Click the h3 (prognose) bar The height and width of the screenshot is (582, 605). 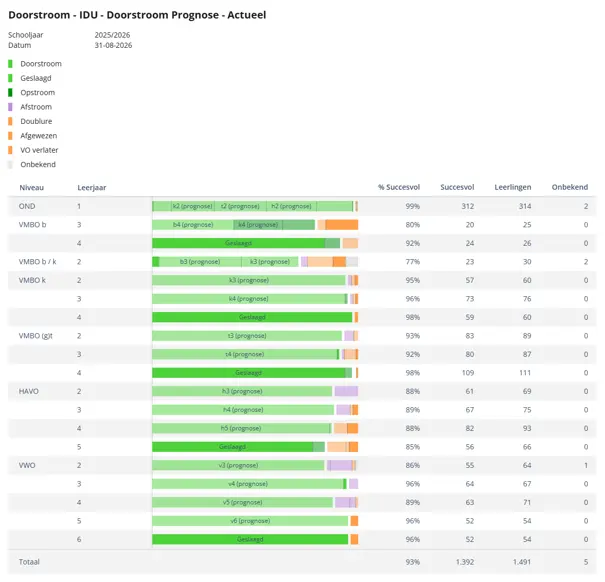[242, 391]
